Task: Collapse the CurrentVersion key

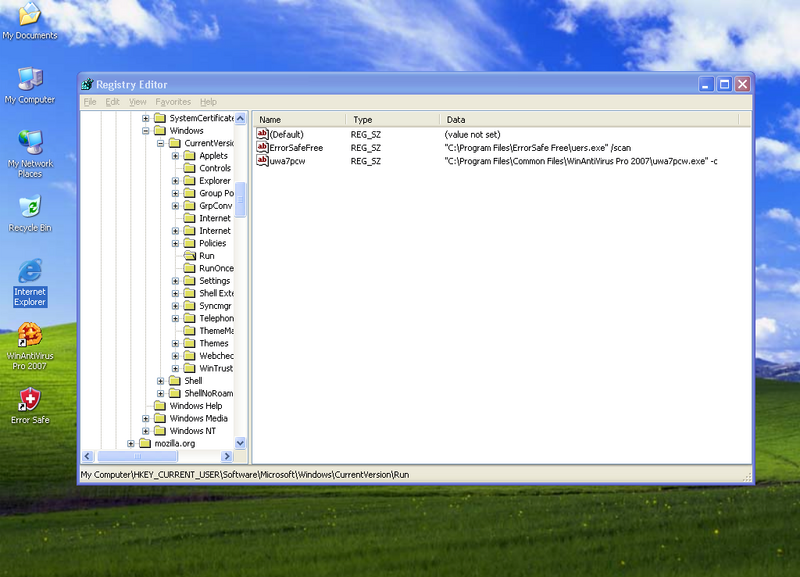Action: 160,143
